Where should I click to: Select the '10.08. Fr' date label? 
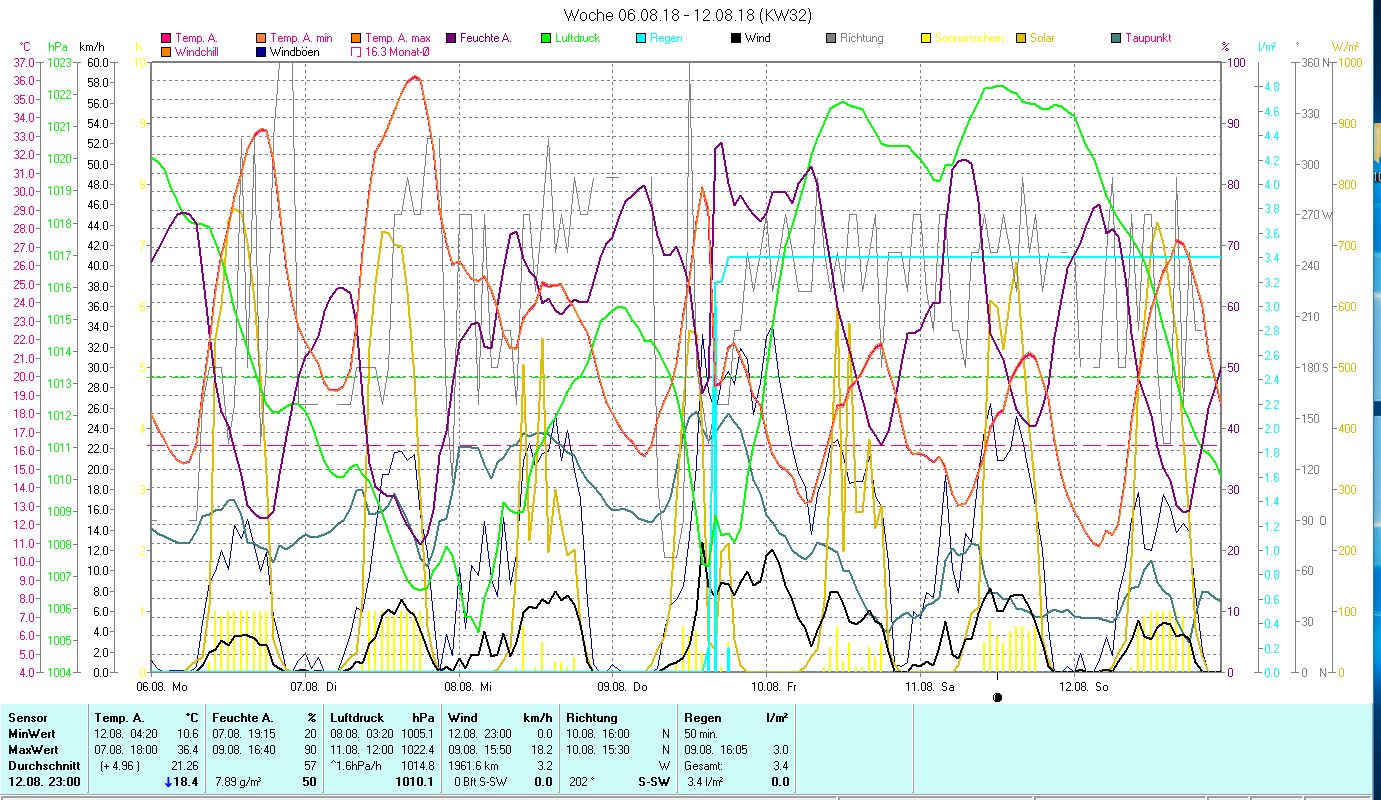tap(775, 687)
